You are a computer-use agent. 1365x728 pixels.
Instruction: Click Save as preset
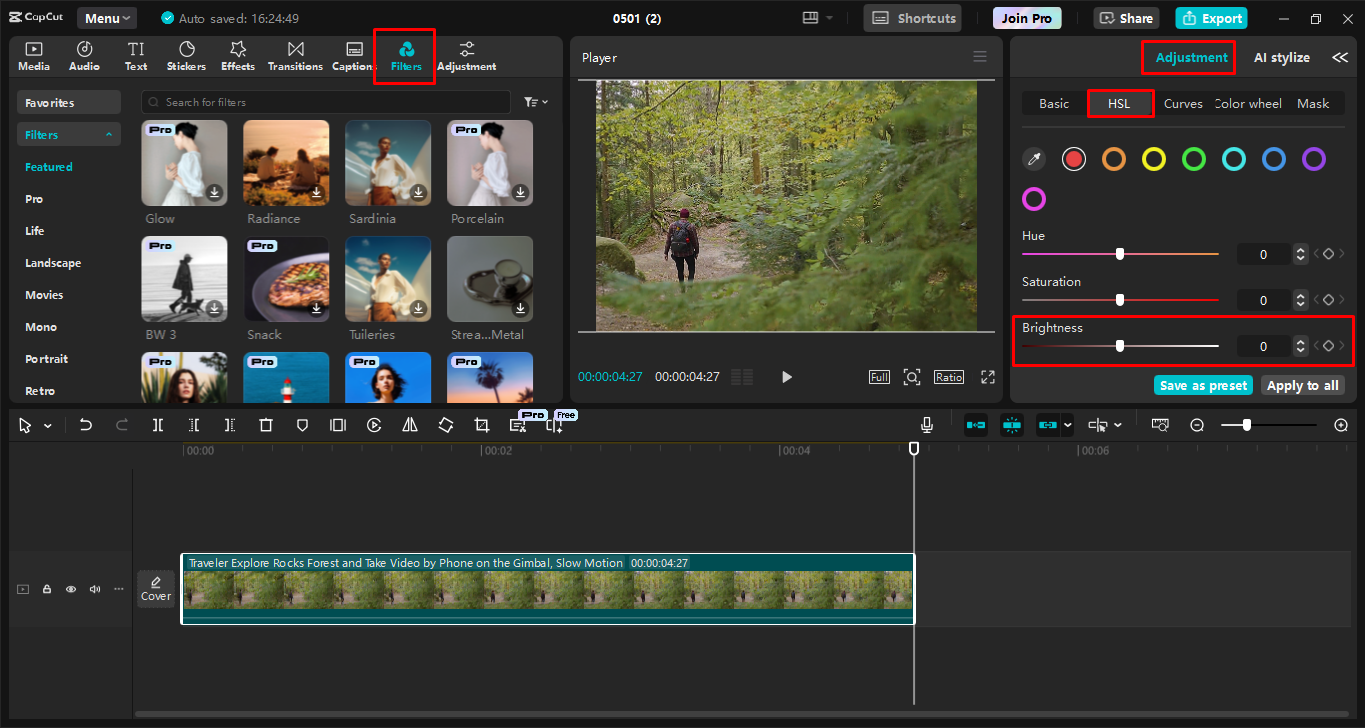coord(1203,385)
